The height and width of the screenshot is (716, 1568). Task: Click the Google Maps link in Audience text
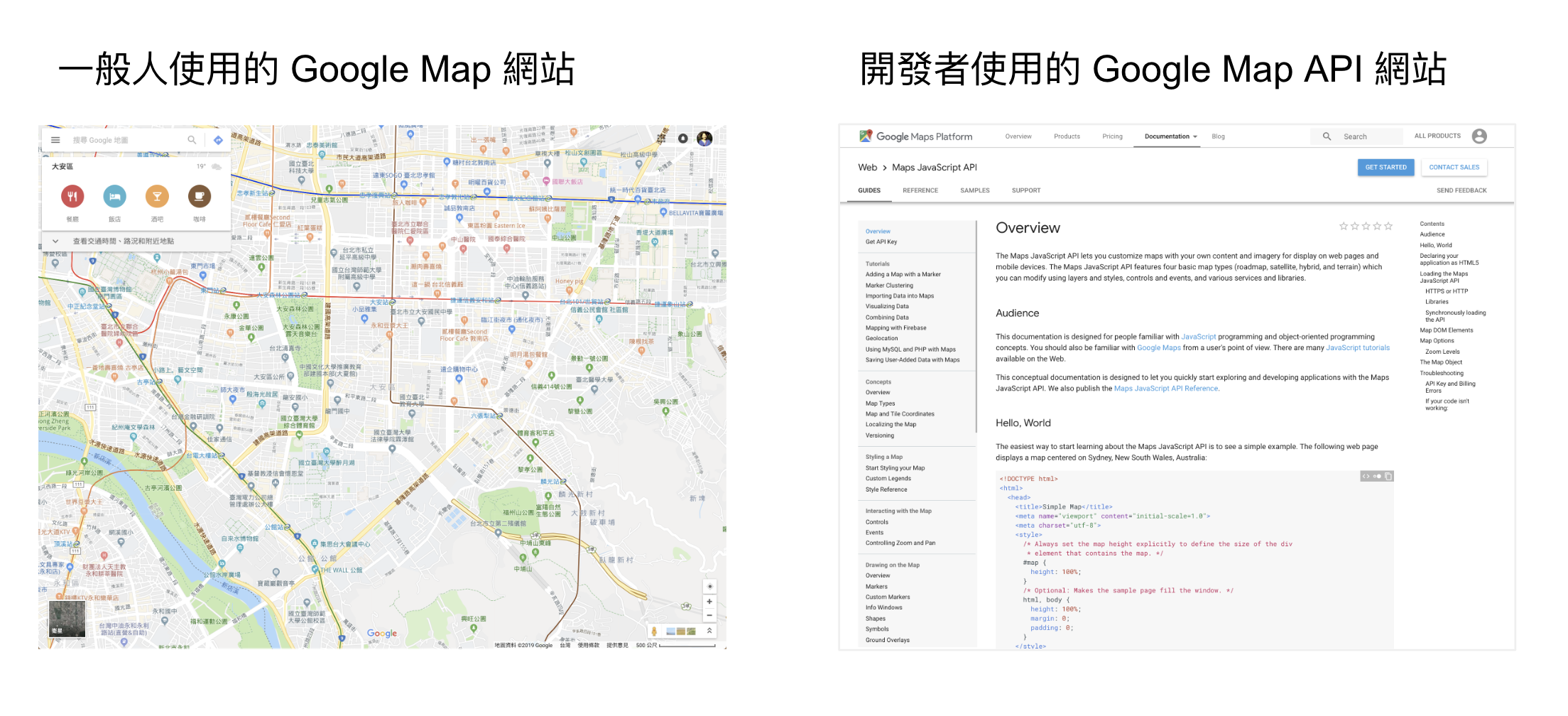pyautogui.click(x=1158, y=348)
